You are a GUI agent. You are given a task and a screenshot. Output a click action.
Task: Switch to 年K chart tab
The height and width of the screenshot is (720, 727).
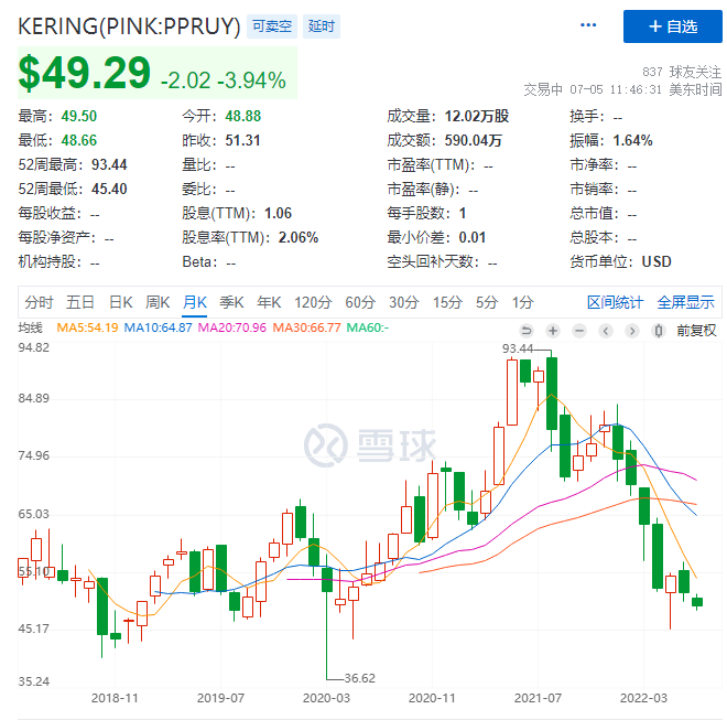269,302
